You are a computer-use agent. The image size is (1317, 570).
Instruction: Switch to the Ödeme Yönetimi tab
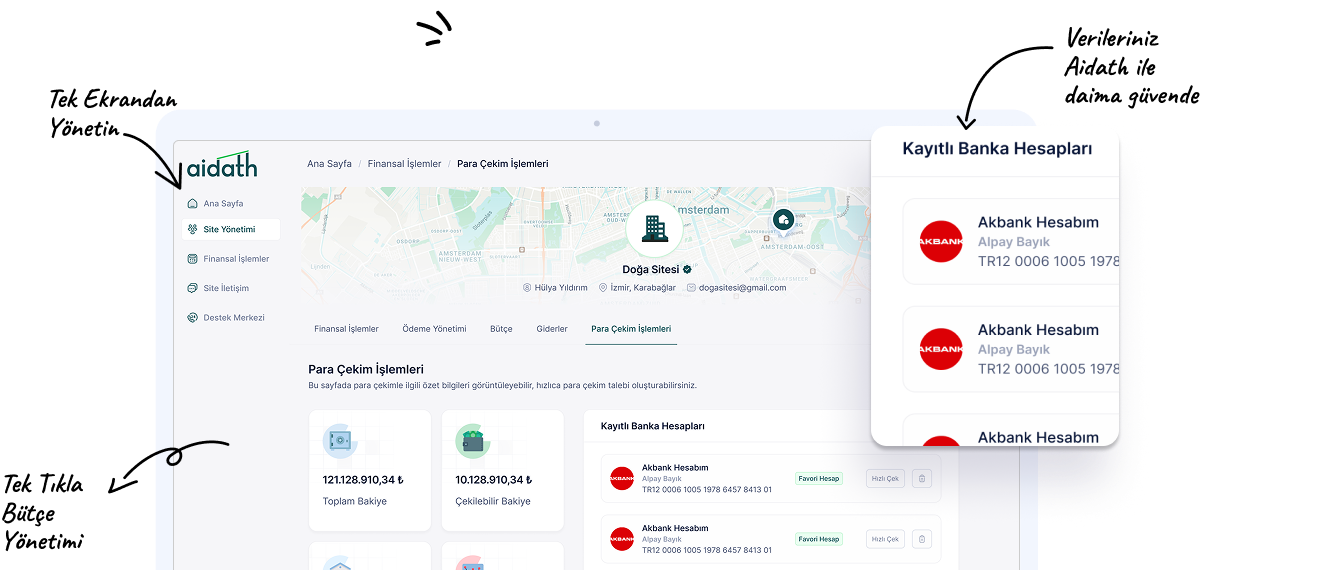pos(434,329)
